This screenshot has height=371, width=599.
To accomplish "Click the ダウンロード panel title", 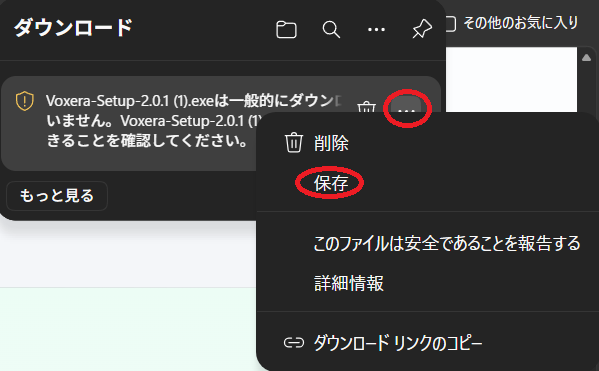I will click(73, 28).
